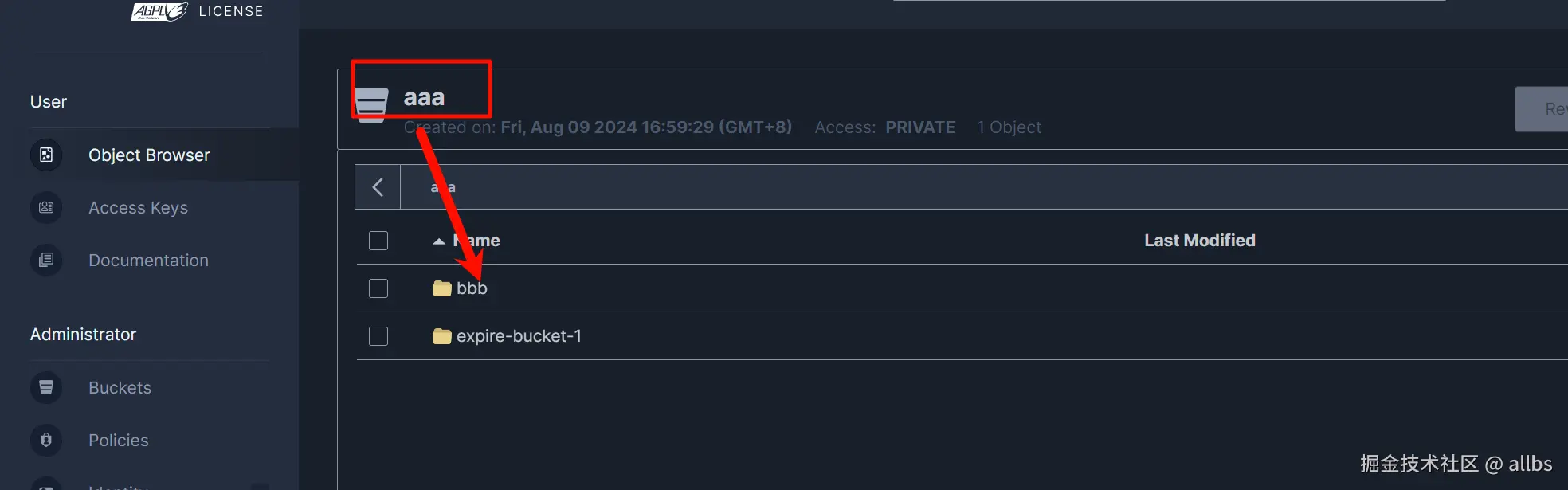Sort by Last Modified column
The image size is (1568, 490).
[x=1199, y=241]
